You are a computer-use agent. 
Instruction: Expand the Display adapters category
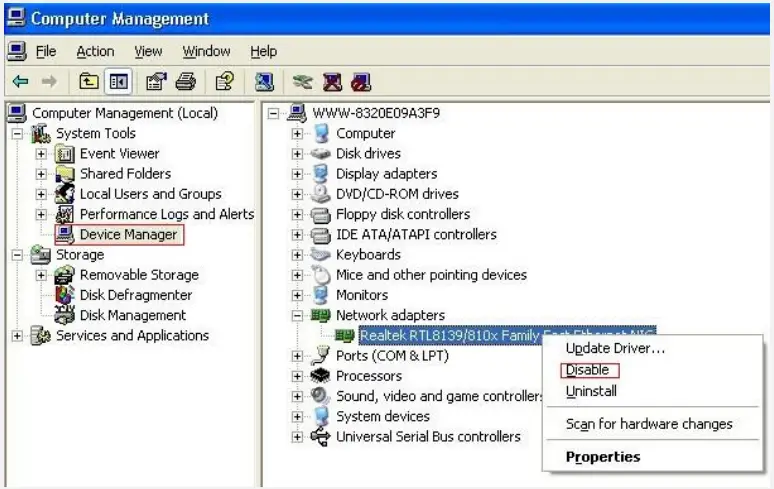coord(297,174)
